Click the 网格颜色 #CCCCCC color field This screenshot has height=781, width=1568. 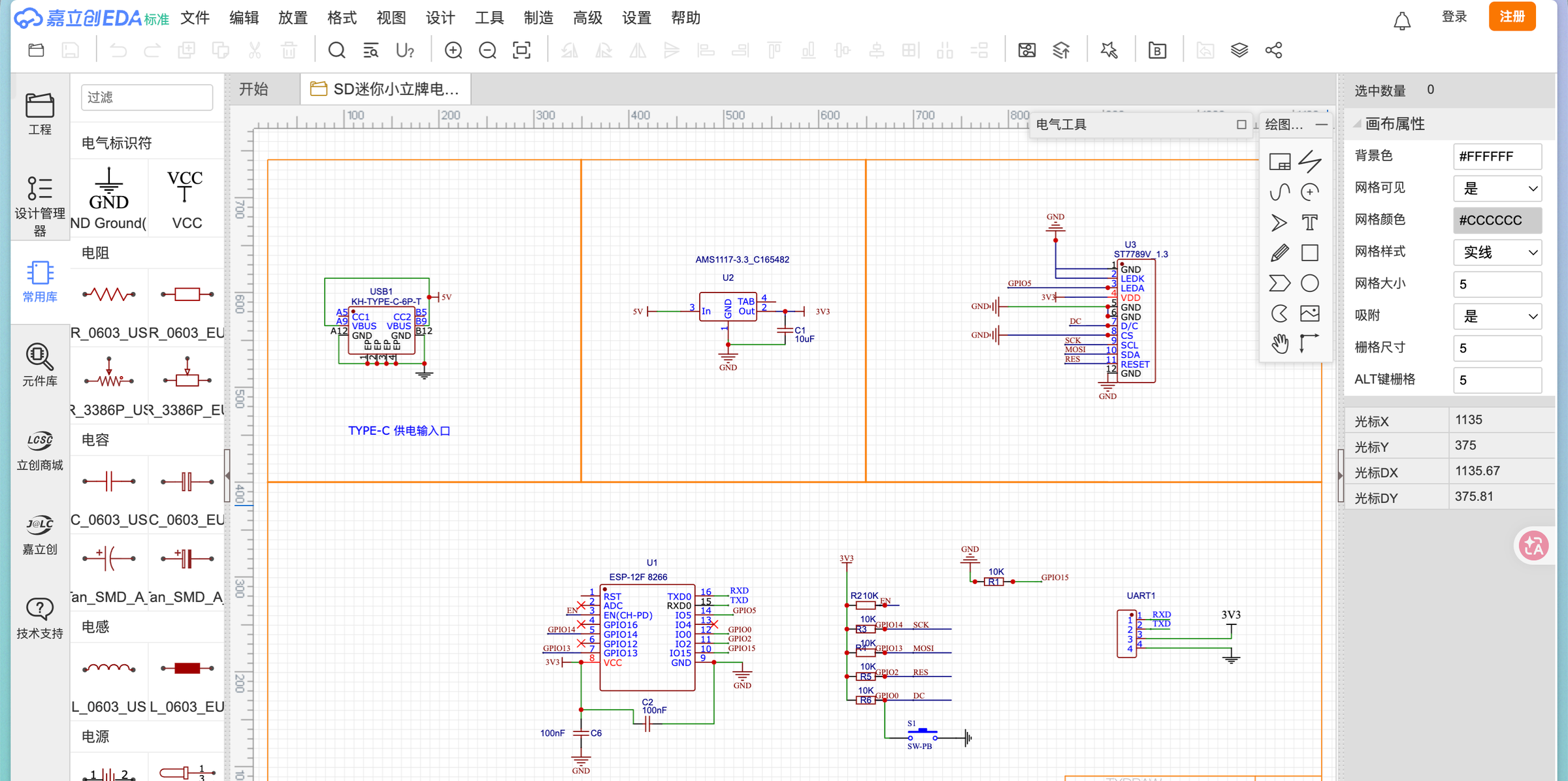click(x=1497, y=221)
